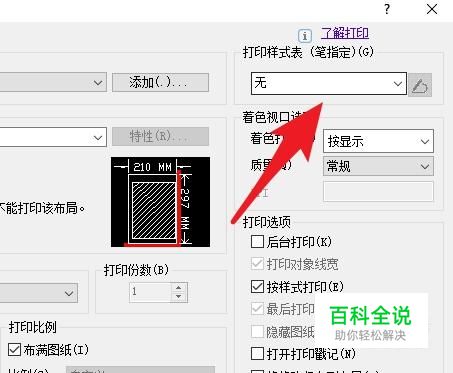Viewport: 453px width, 373px height.
Task: Click the DPI input field below 常规
Action: click(378, 191)
